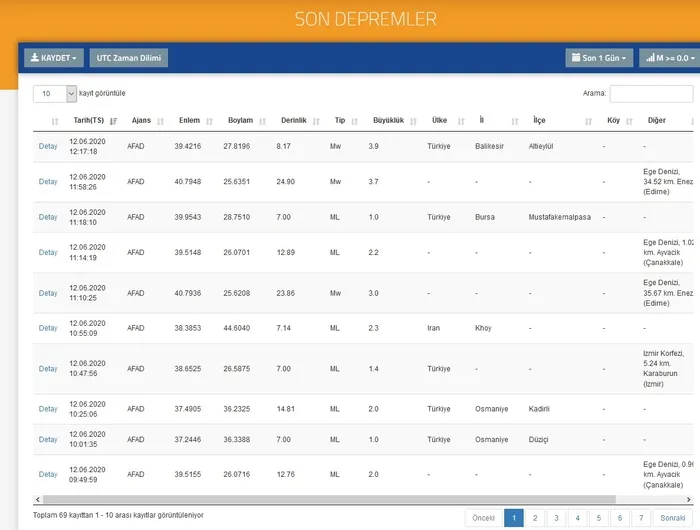Open the M >= 0.0 magnitude filter
The width and height of the screenshot is (700, 530).
pyautogui.click(x=670, y=58)
